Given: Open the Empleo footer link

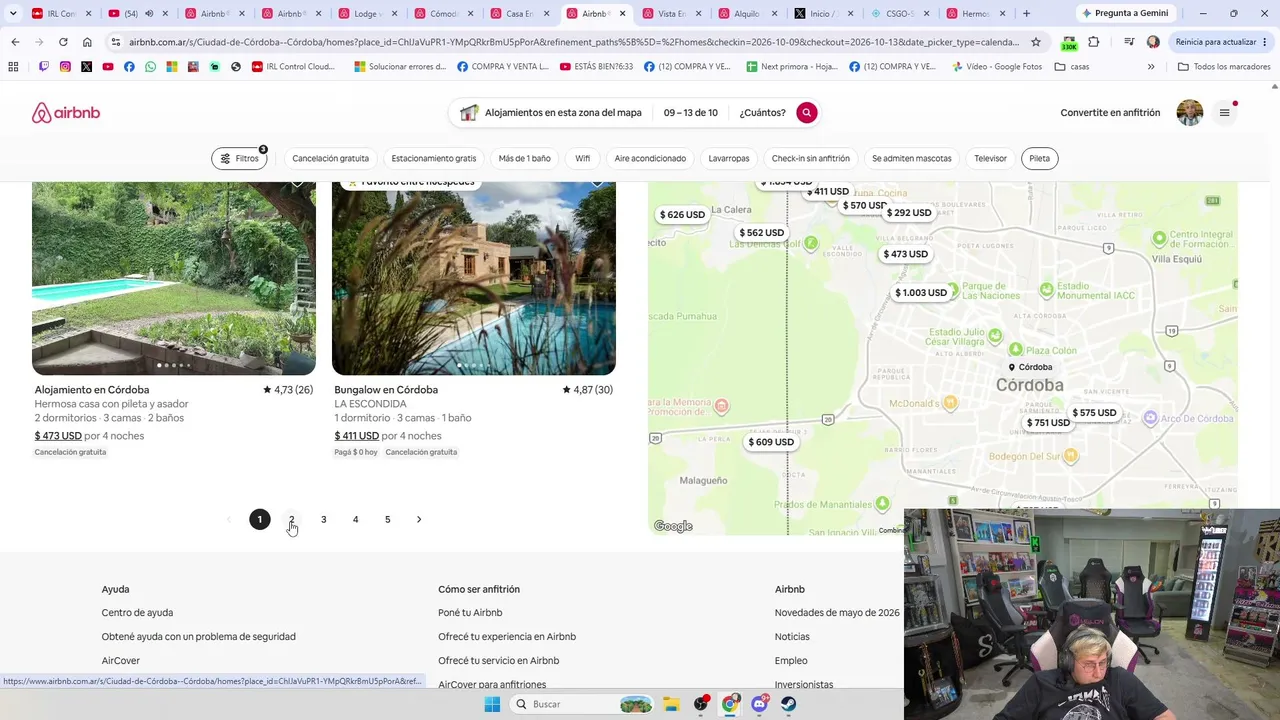Looking at the screenshot, I should (791, 661).
